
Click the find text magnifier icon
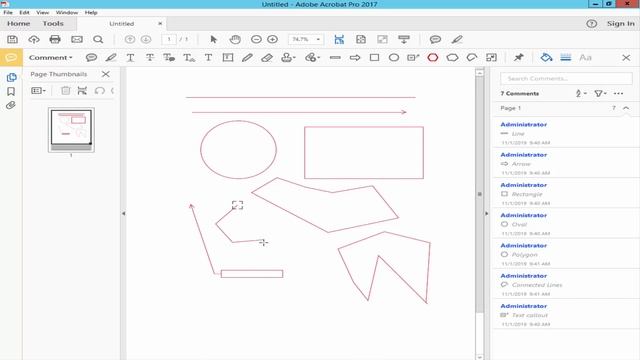98,39
